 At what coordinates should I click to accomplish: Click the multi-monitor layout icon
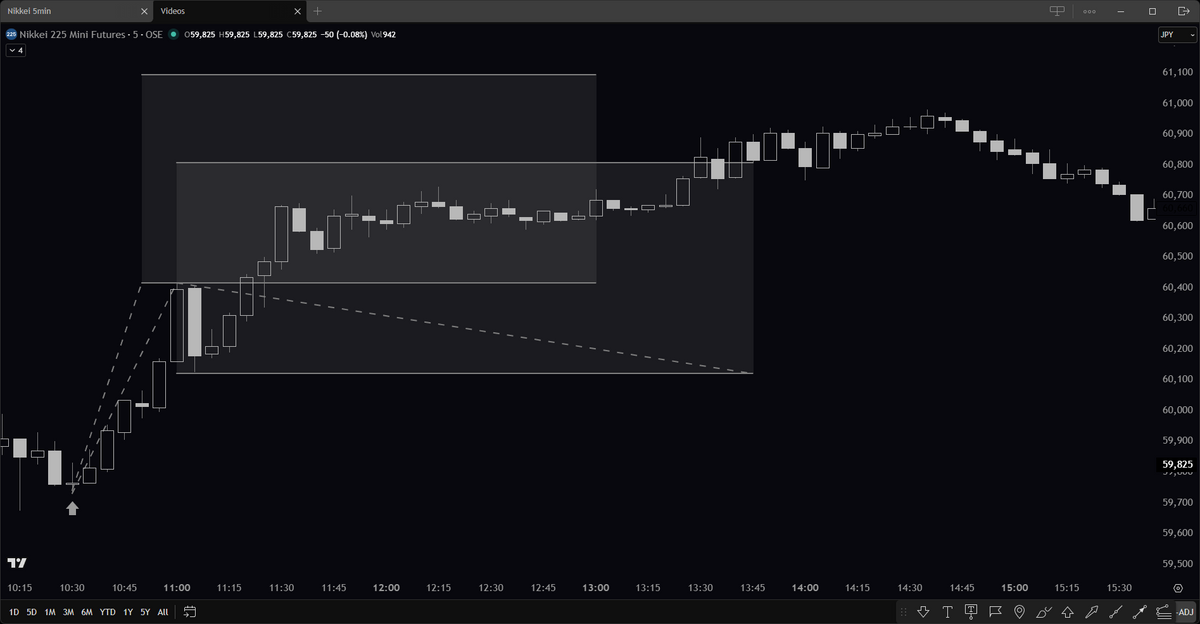(1057, 11)
